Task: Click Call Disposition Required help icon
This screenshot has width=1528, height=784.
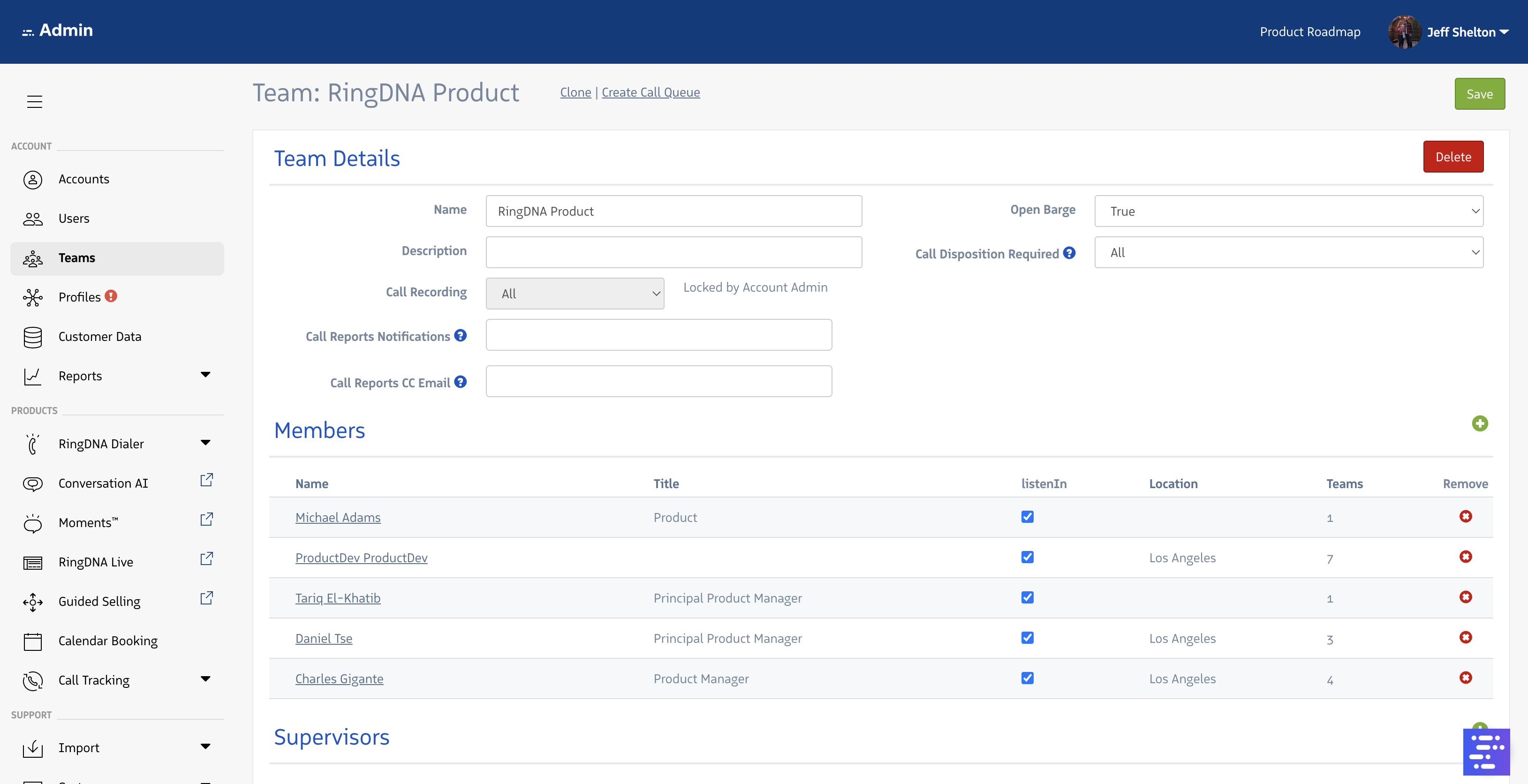Action: (x=1069, y=253)
